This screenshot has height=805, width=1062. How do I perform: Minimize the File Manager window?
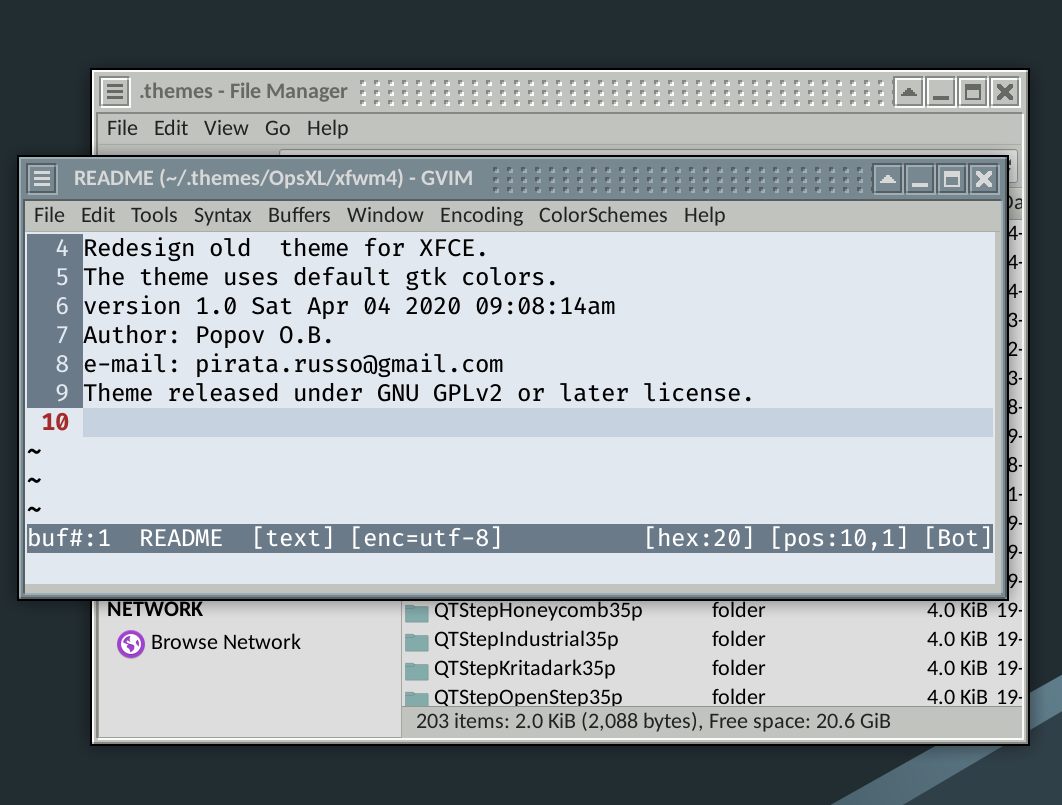pos(941,91)
